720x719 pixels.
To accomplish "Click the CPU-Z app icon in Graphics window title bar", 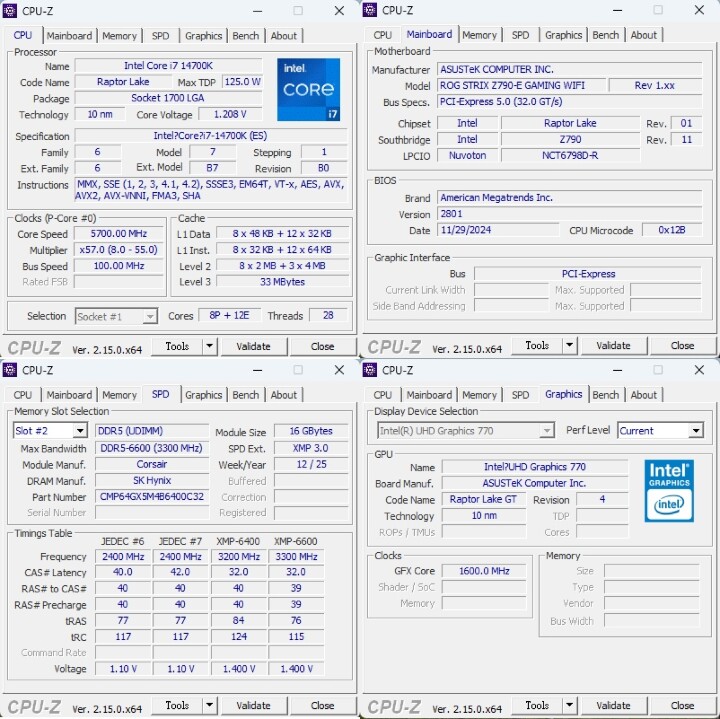I will pos(370,370).
